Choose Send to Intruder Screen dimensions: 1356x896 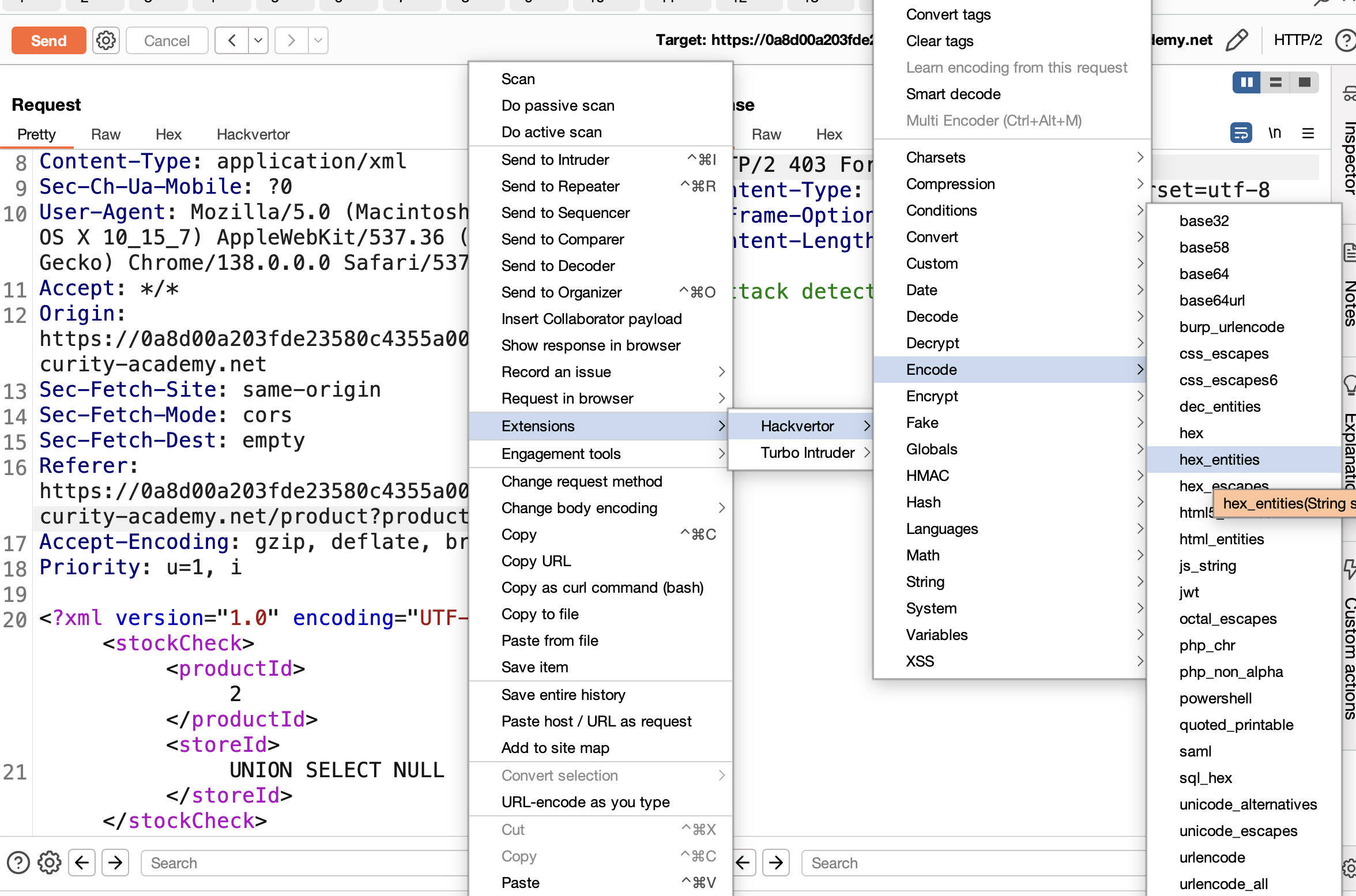click(601, 160)
